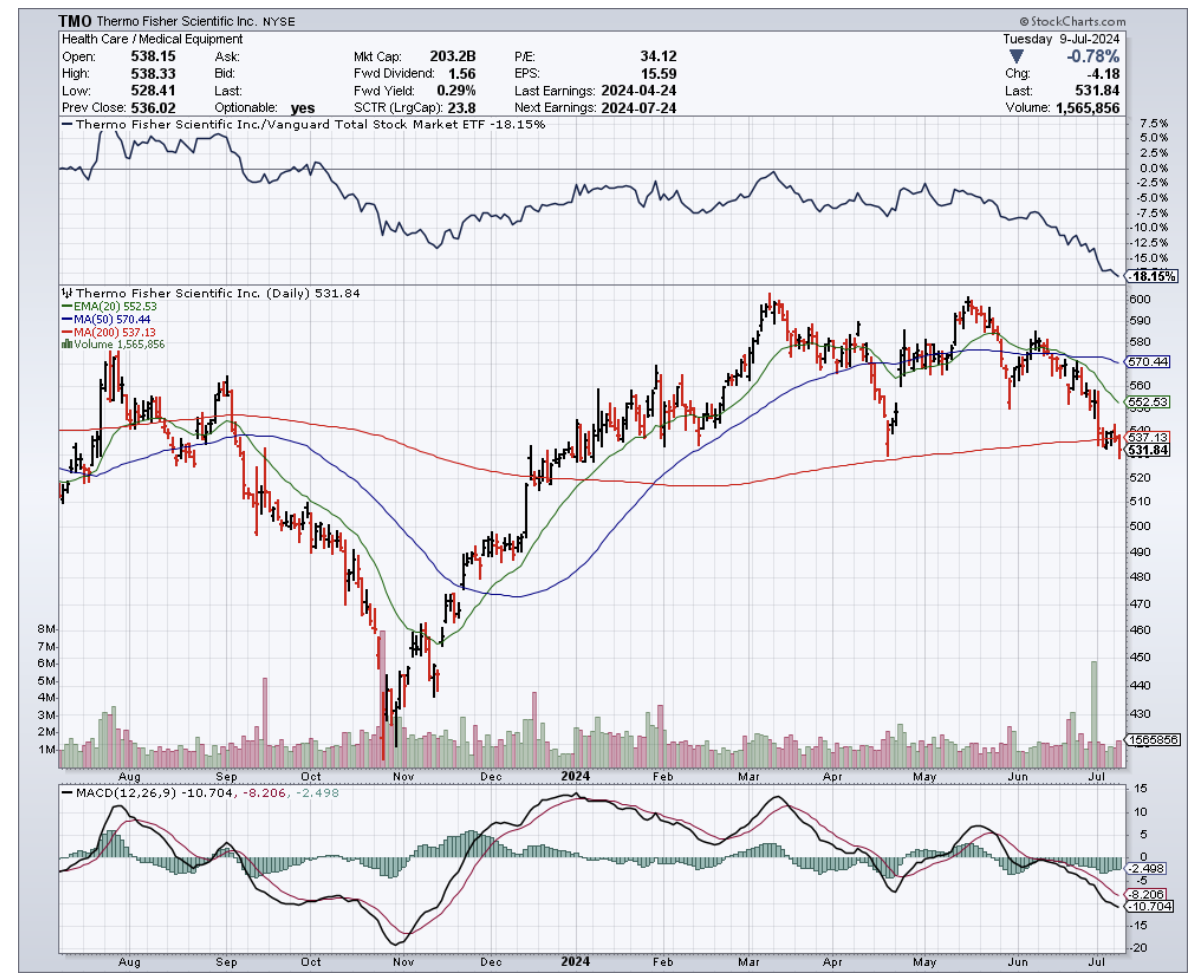
Task: Click the green 552.53 price tag on axis
Action: click(1146, 402)
